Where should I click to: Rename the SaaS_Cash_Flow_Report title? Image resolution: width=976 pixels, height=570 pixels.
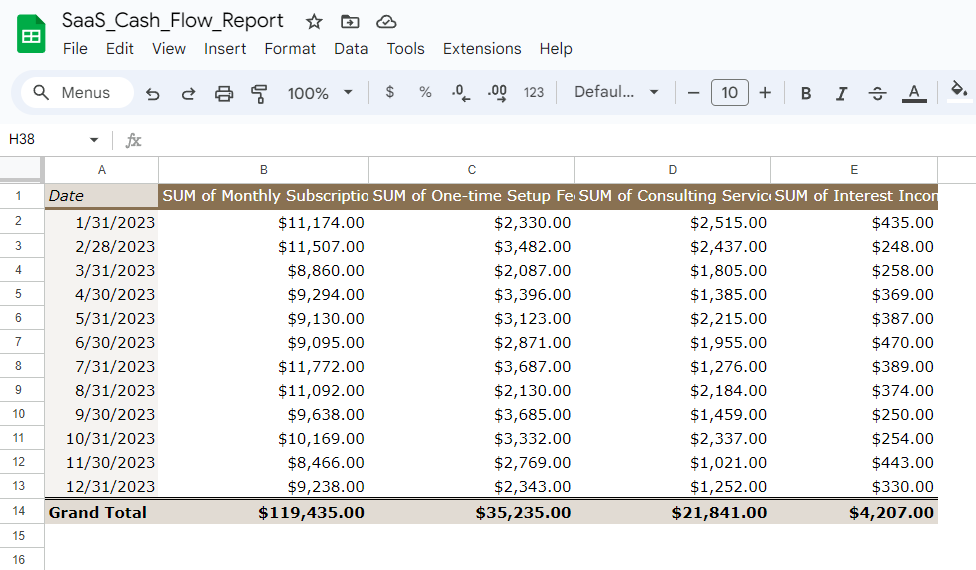pos(172,21)
